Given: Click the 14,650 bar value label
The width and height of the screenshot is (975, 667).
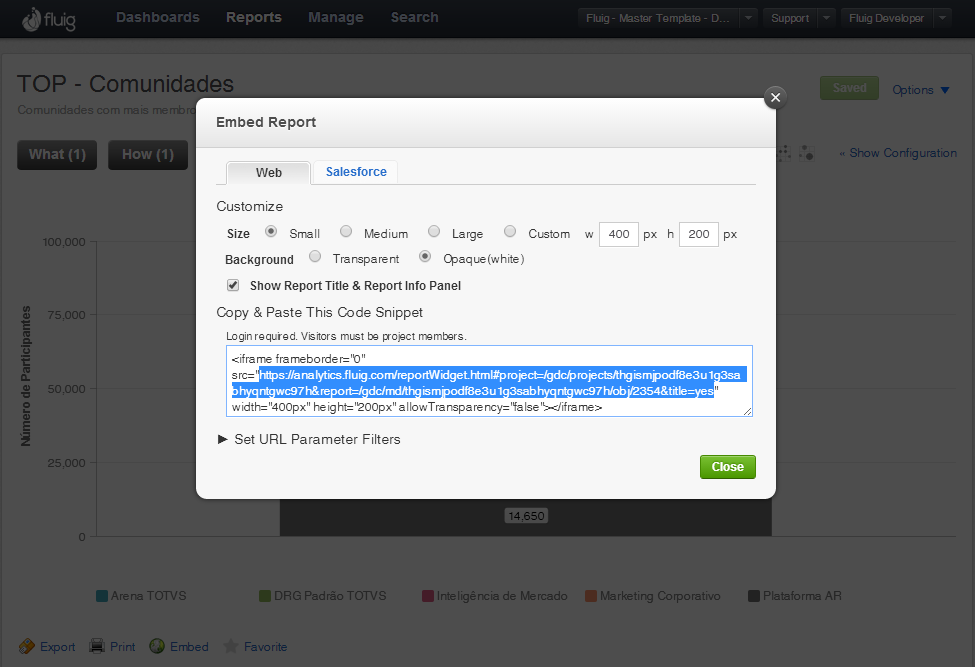Looking at the screenshot, I should coord(526,516).
